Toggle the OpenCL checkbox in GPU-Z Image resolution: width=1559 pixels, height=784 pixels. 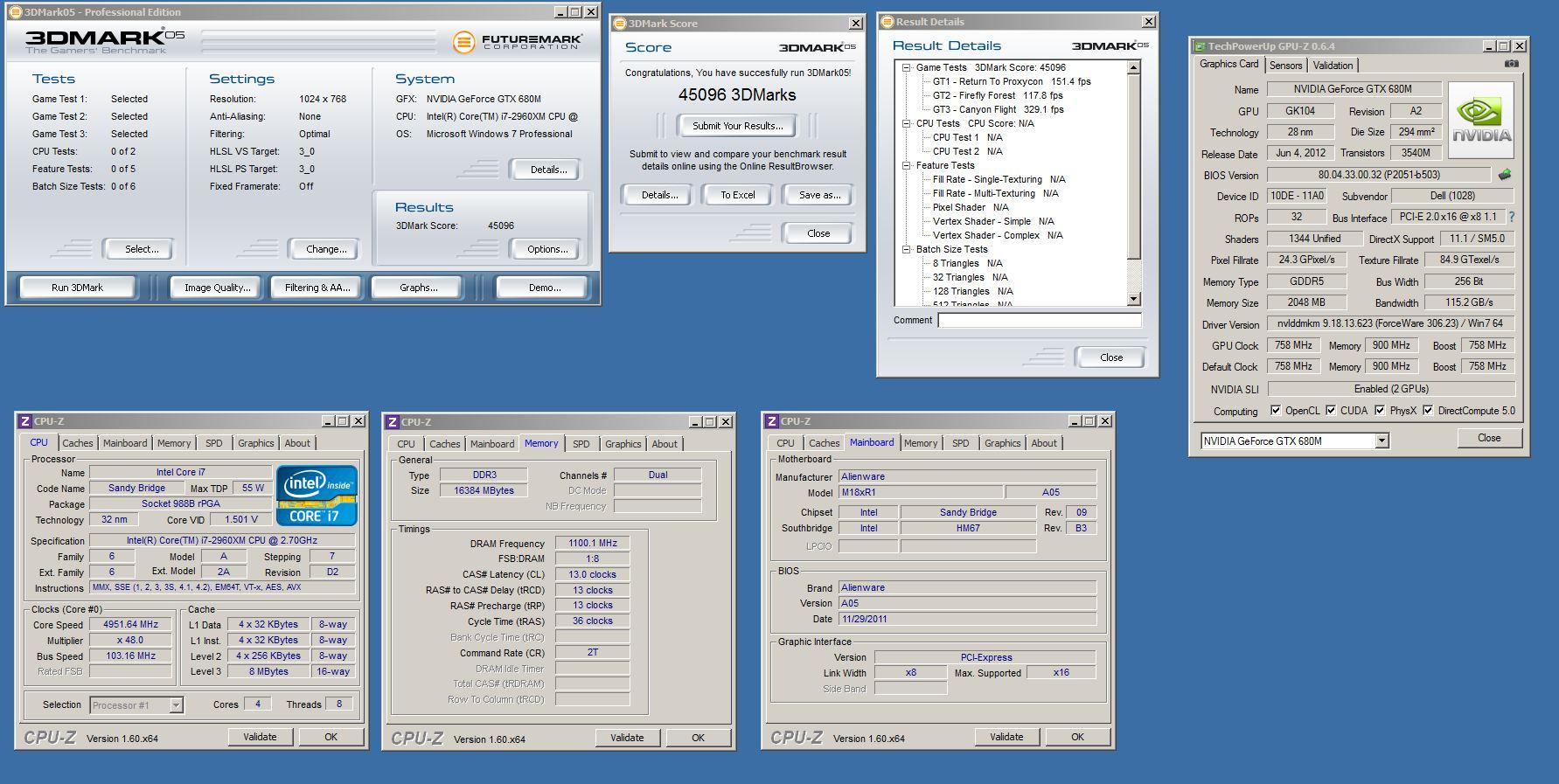[x=1276, y=410]
